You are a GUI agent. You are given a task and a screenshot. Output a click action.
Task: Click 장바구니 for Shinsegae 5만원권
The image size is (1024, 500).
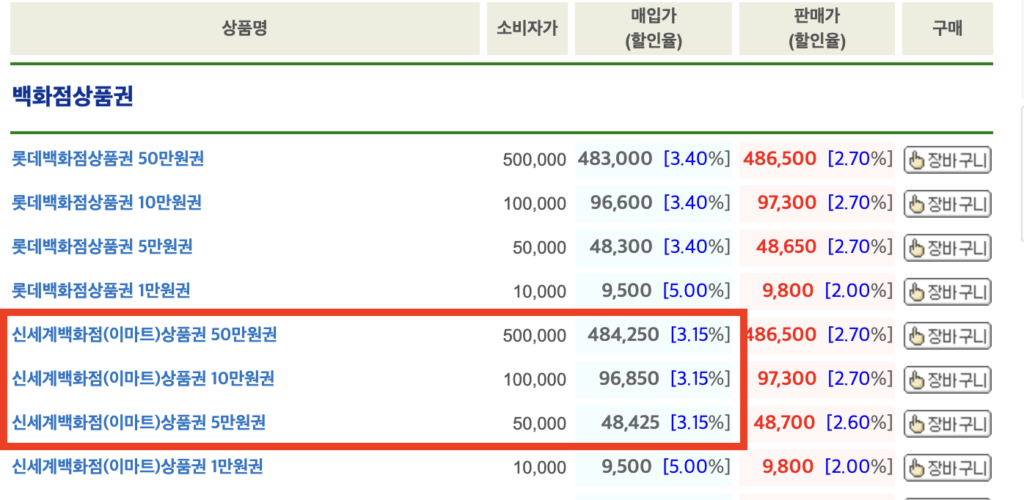[x=947, y=424]
